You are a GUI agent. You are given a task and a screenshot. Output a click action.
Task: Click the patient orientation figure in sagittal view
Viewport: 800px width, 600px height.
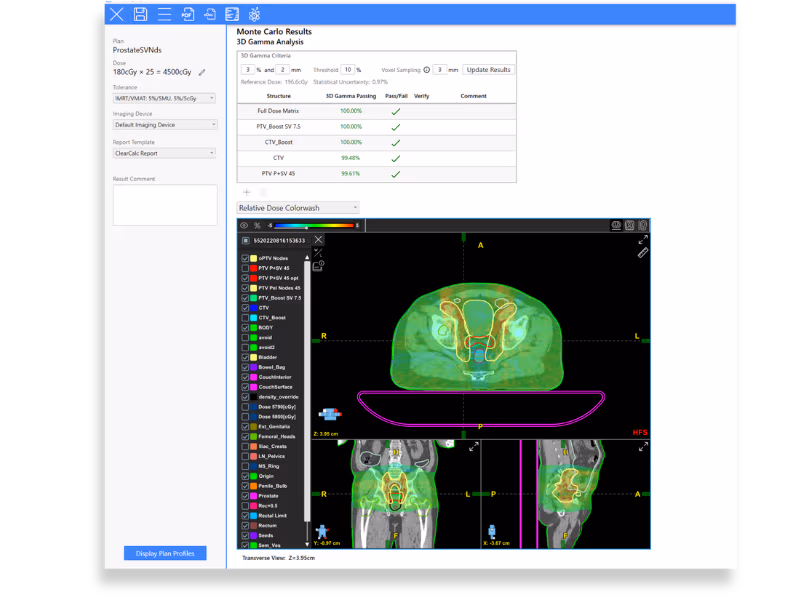point(492,532)
